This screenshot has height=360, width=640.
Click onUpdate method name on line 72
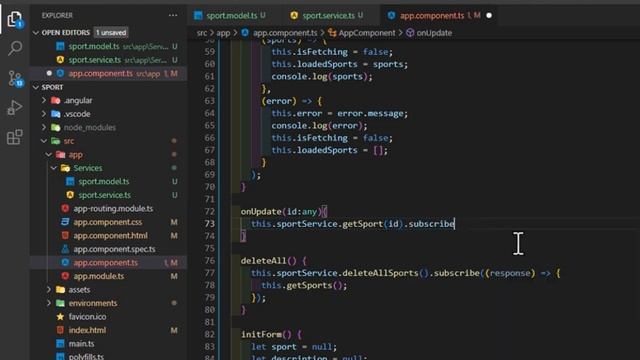tap(261, 211)
